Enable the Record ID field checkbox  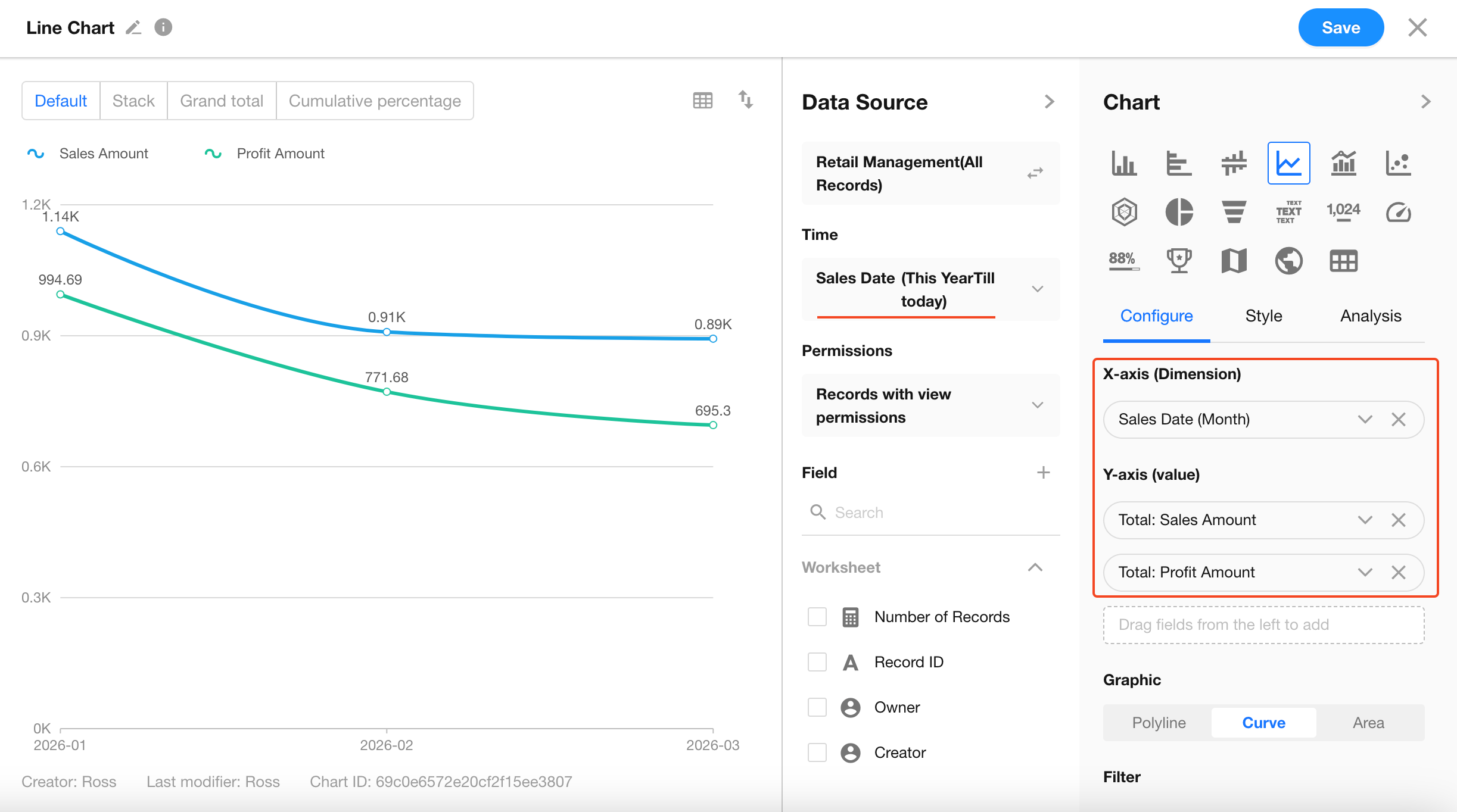tap(817, 662)
